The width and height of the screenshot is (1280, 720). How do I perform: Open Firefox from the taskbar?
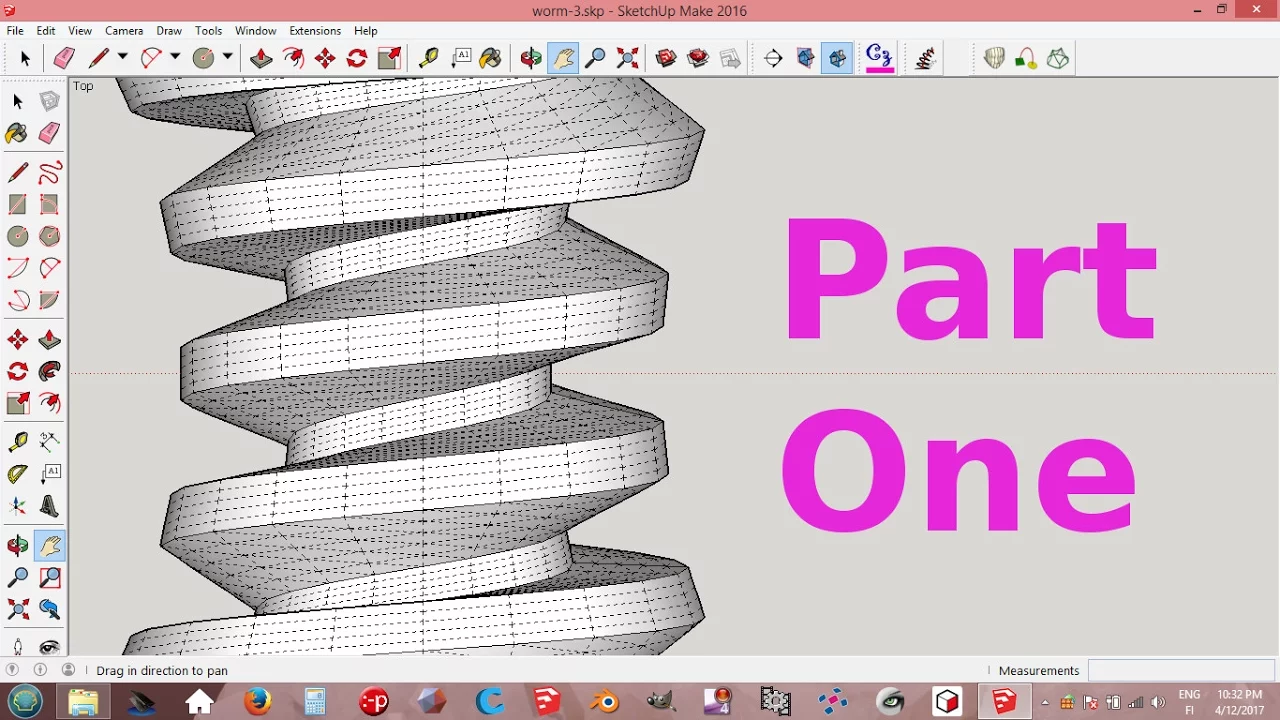click(258, 702)
